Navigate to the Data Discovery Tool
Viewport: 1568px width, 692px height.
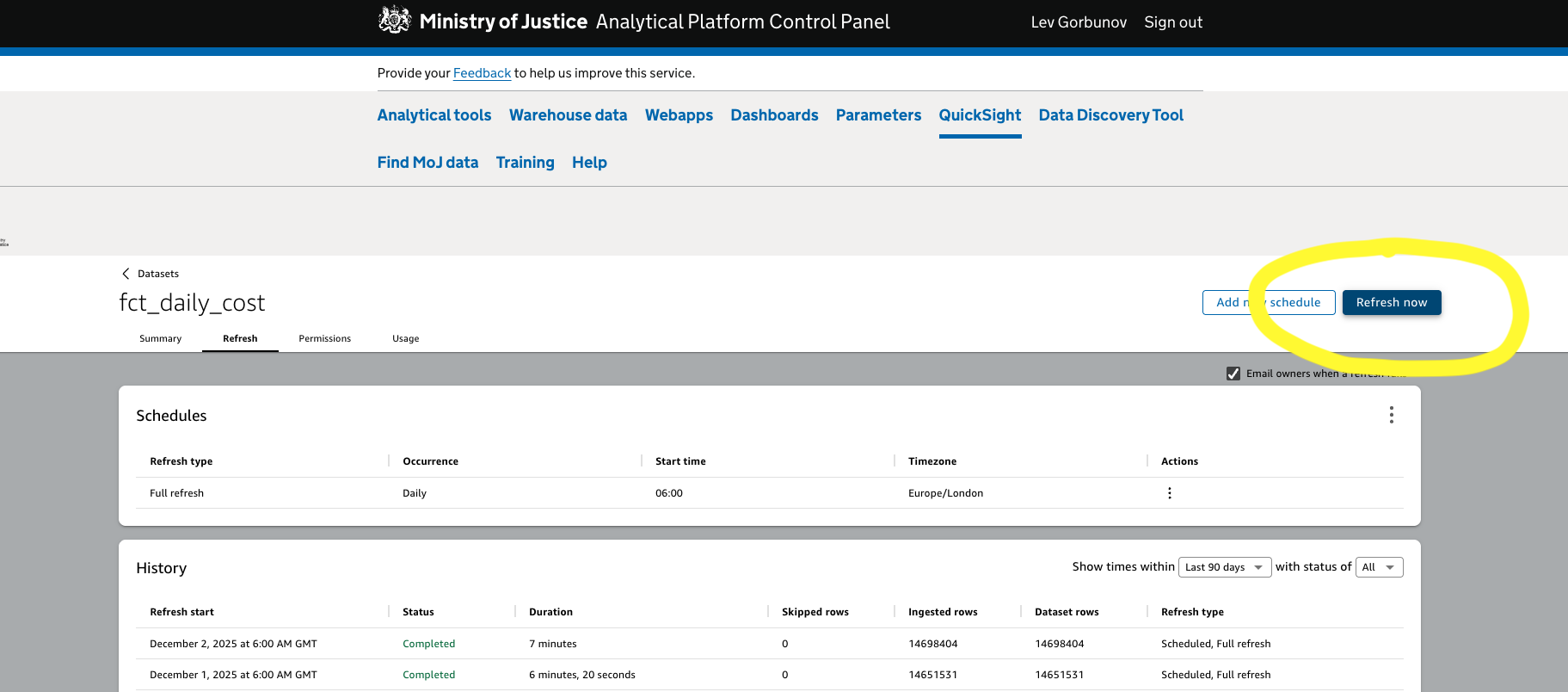[x=1110, y=115]
